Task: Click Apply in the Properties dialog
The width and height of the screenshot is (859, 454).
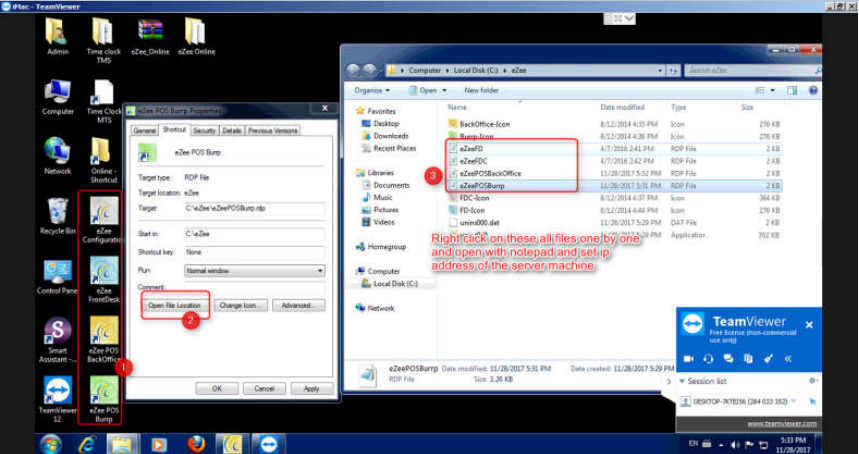Action: click(311, 388)
